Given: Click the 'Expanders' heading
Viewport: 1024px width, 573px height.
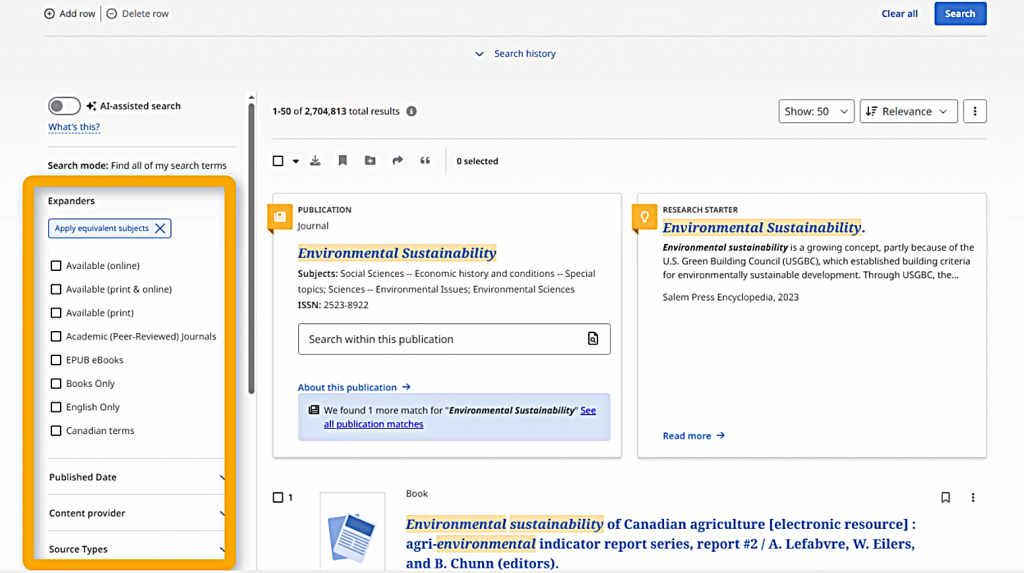Looking at the screenshot, I should [71, 201].
